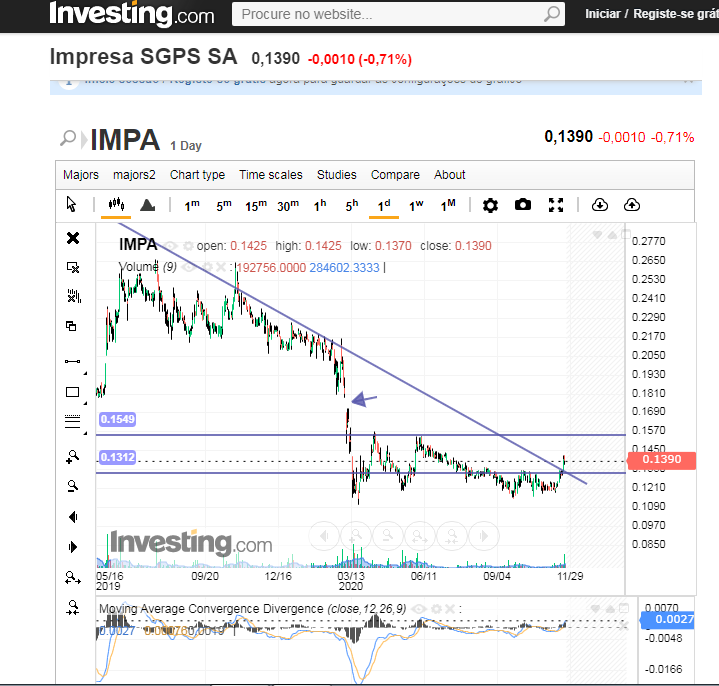Click the clone drawing icon in the left toolbar
Image resolution: width=719 pixels, height=686 pixels.
(x=71, y=326)
